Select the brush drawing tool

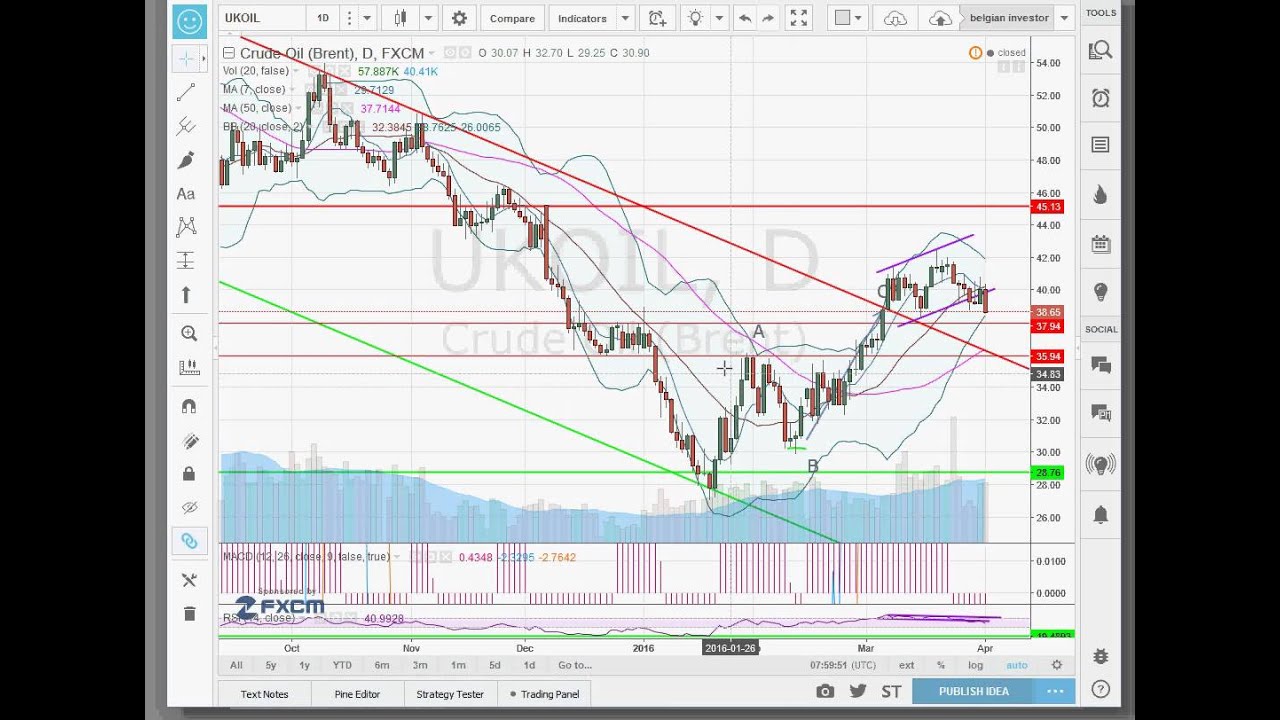coord(186,160)
